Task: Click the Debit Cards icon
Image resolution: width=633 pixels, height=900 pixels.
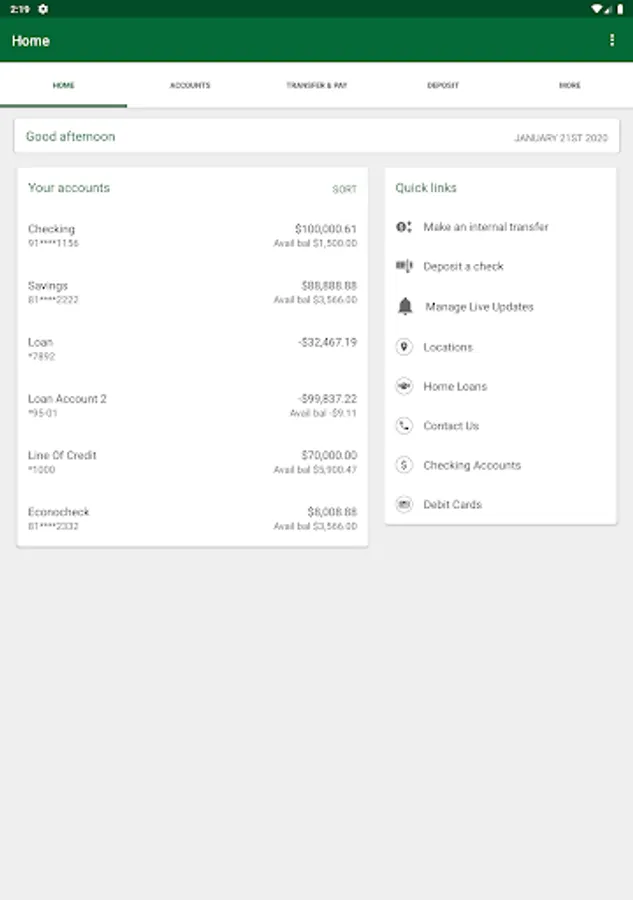Action: tap(404, 505)
